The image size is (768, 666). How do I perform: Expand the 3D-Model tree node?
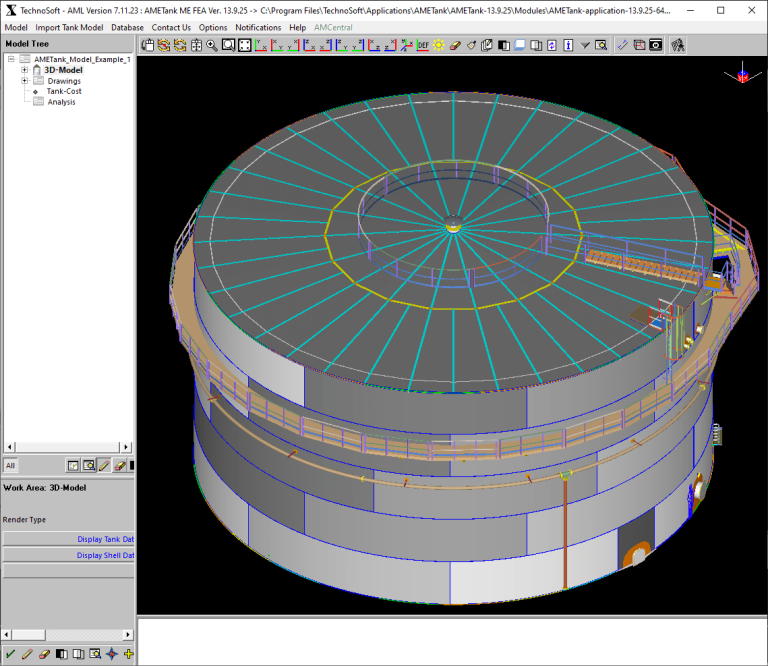click(24, 70)
